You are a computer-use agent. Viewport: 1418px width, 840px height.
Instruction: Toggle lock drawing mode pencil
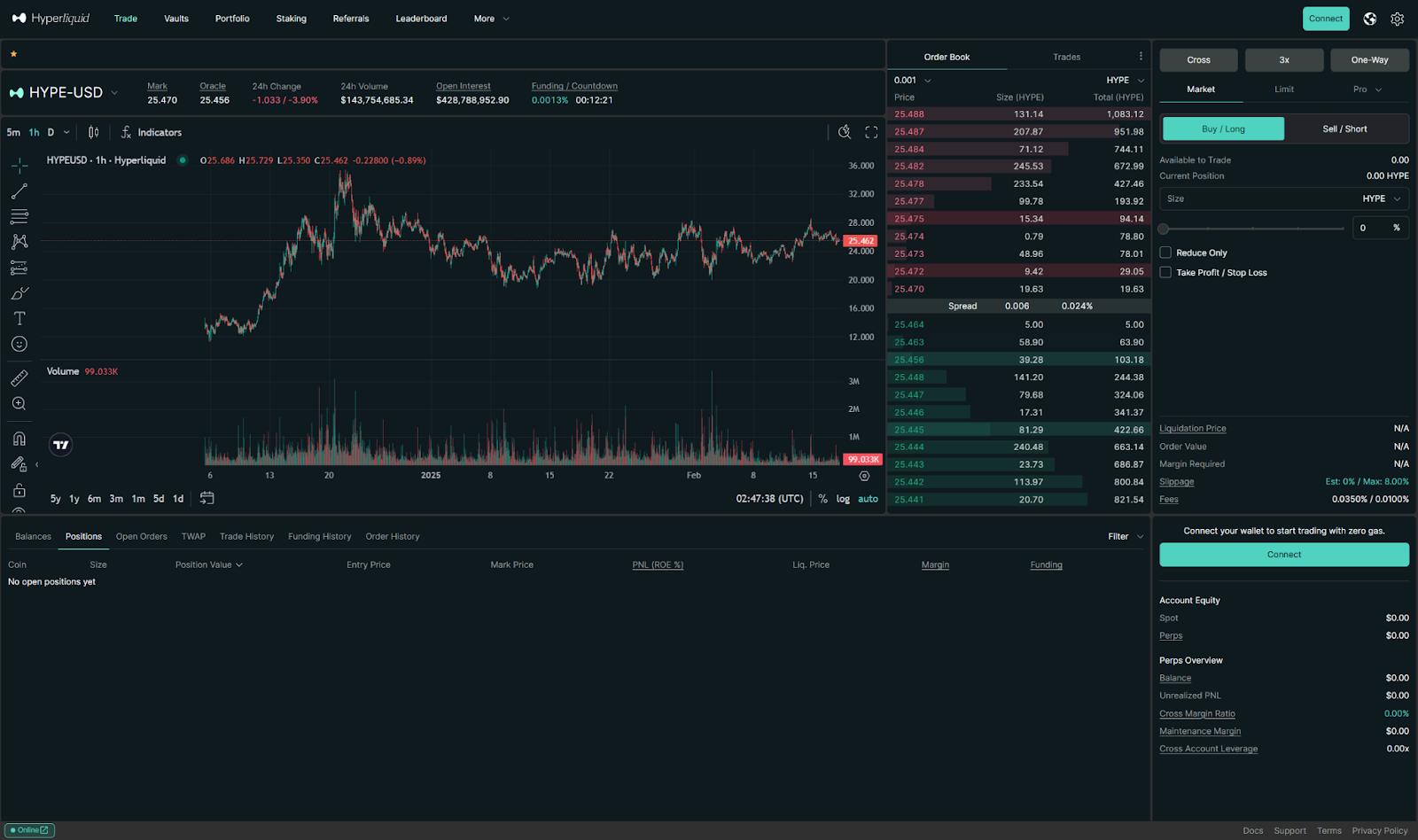[x=19, y=464]
